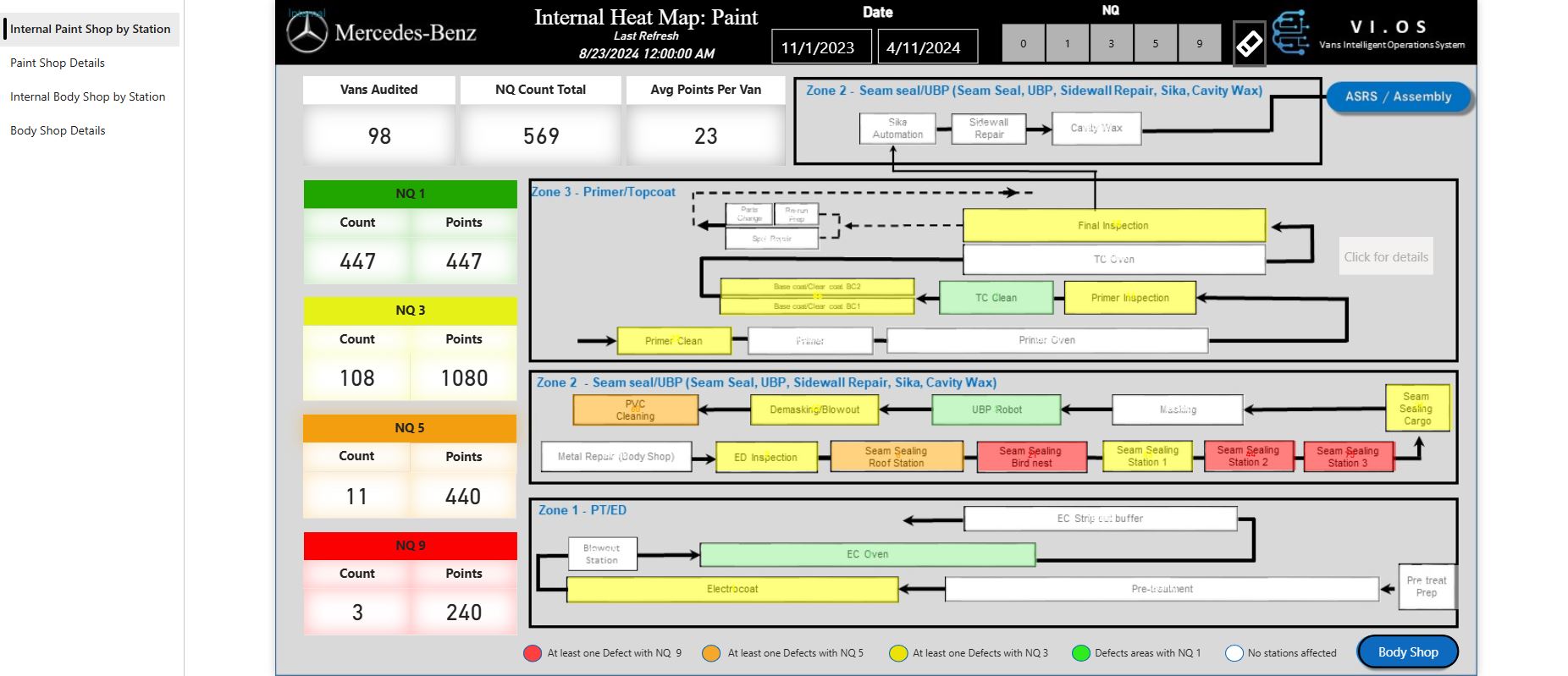Click the eraser clear-filters icon

tap(1249, 43)
